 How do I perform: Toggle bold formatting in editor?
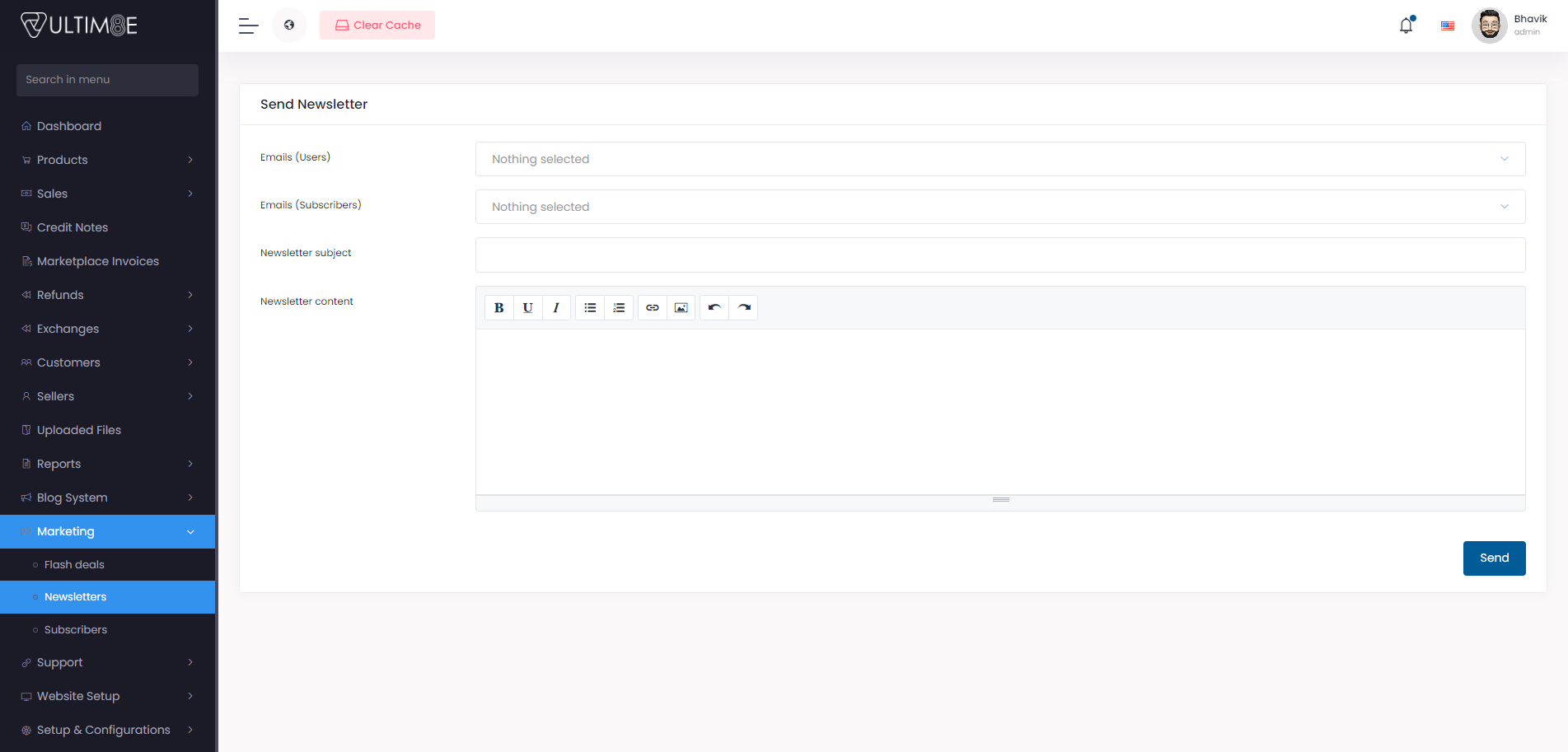498,308
